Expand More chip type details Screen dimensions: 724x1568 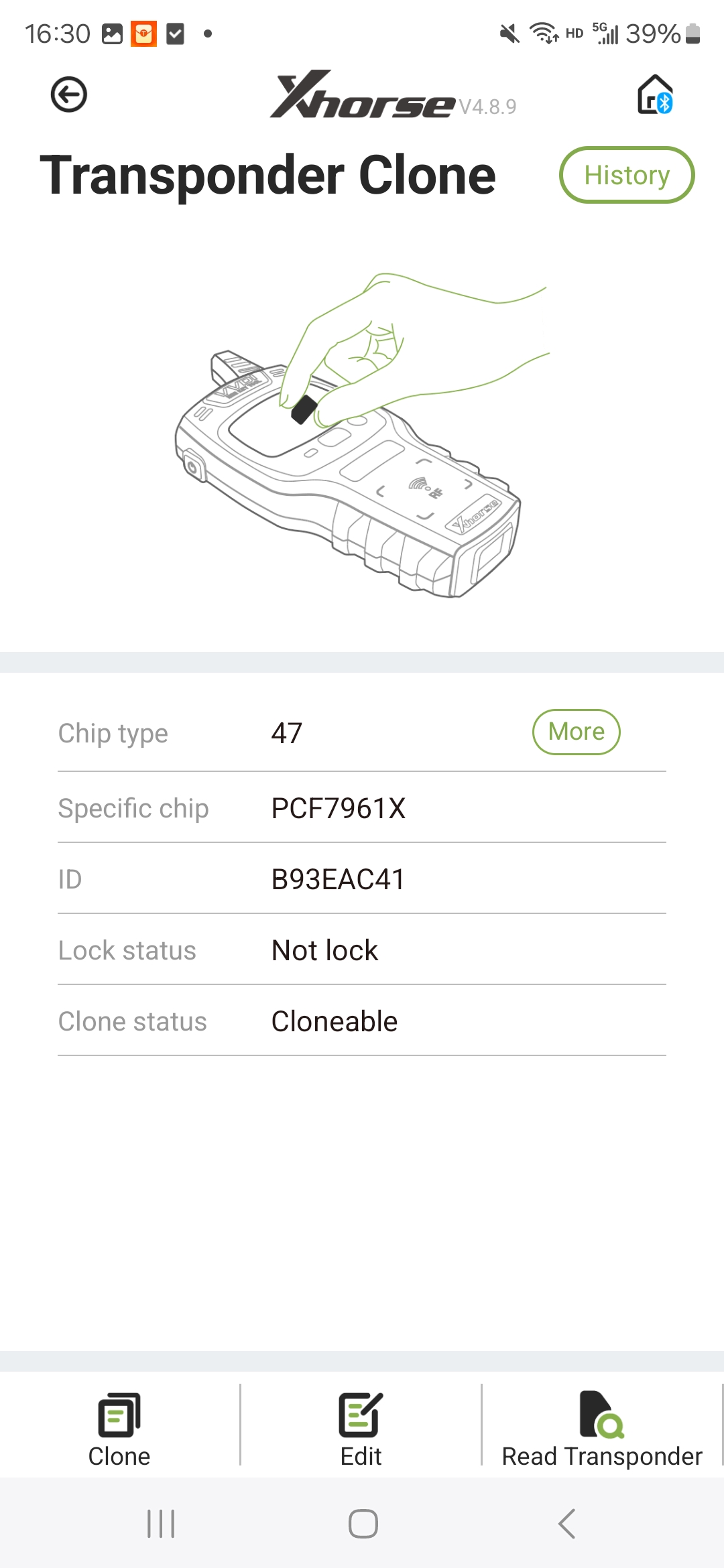576,732
